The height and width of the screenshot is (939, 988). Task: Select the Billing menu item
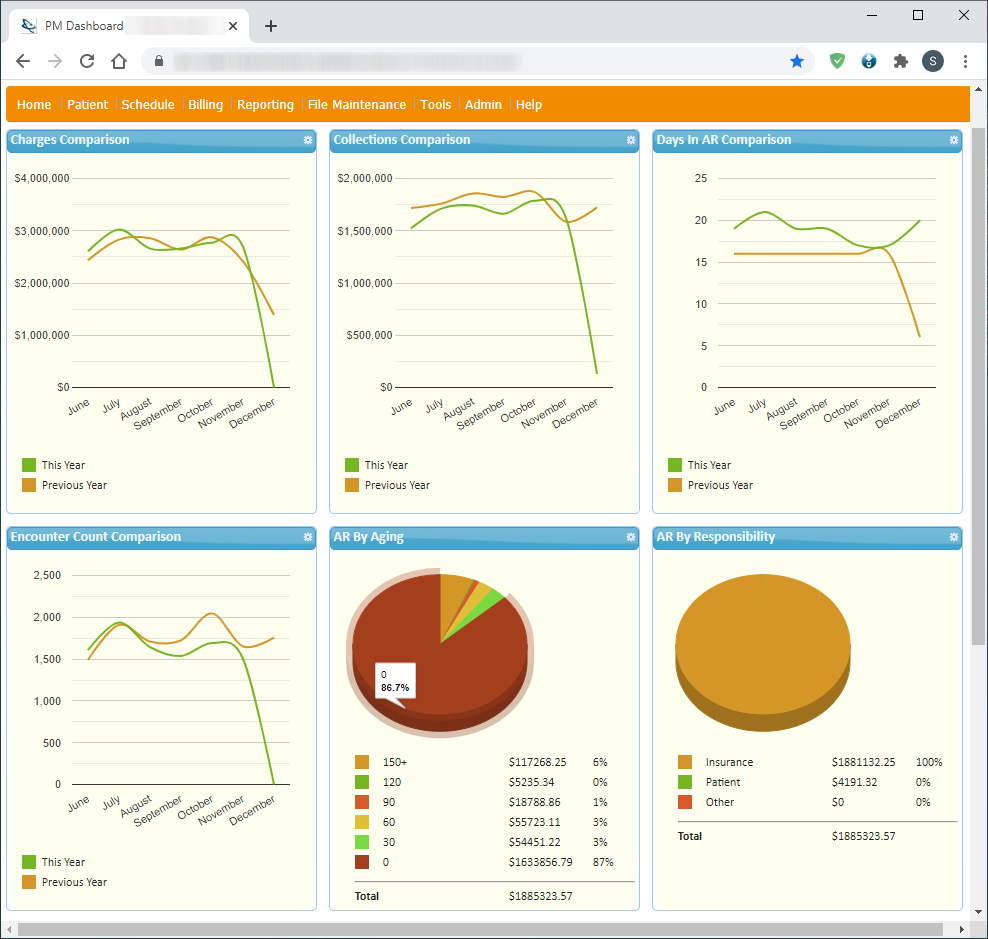pyautogui.click(x=205, y=104)
